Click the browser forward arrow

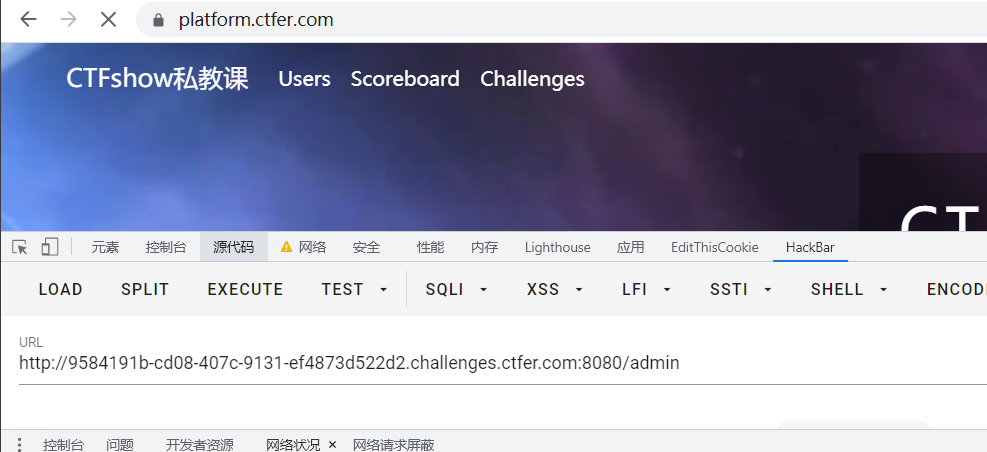[68, 20]
